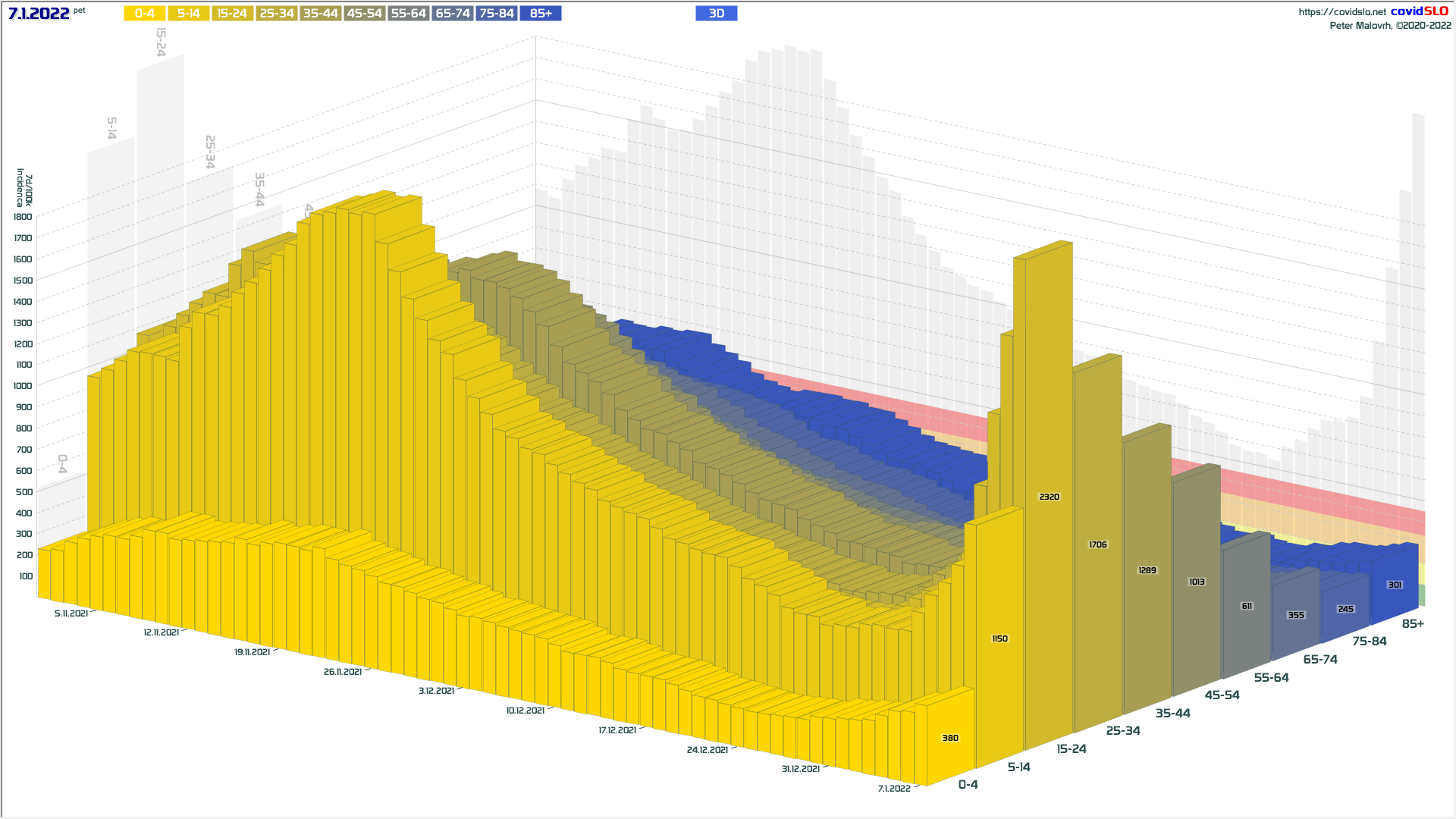Toggle the 5-14 age group legend
This screenshot has height=819, width=1456.
point(188,14)
